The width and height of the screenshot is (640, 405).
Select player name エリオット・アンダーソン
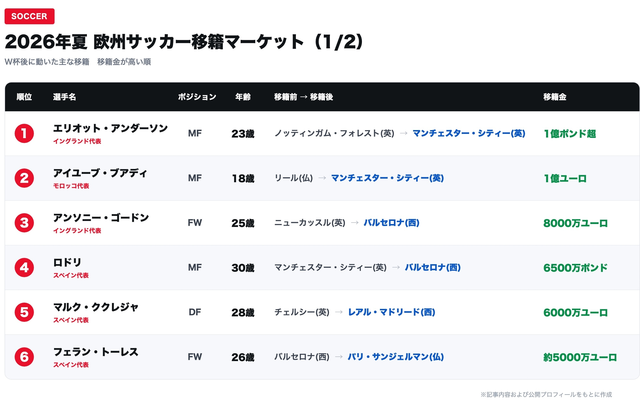point(110,128)
